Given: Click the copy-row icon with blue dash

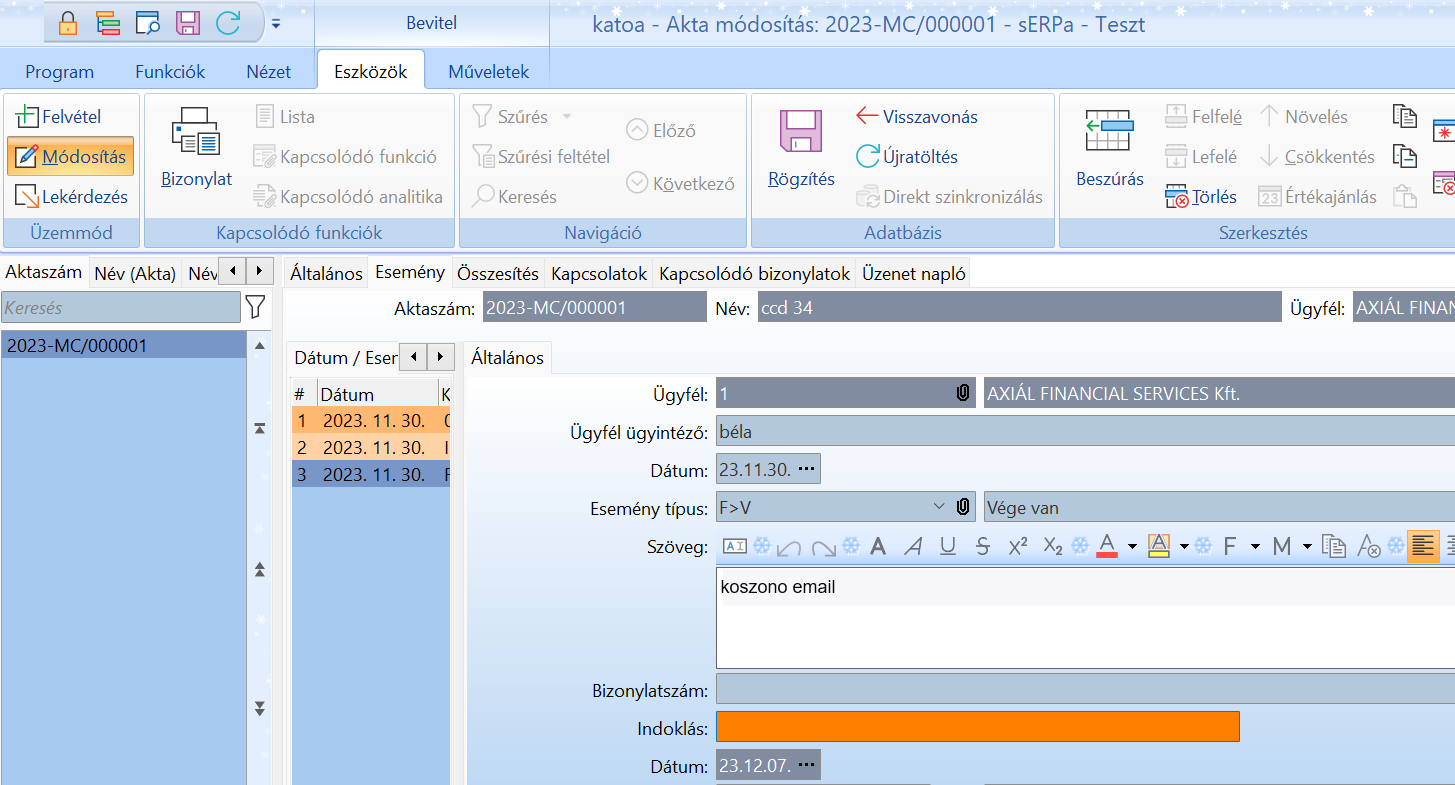Looking at the screenshot, I should click(x=1405, y=156).
